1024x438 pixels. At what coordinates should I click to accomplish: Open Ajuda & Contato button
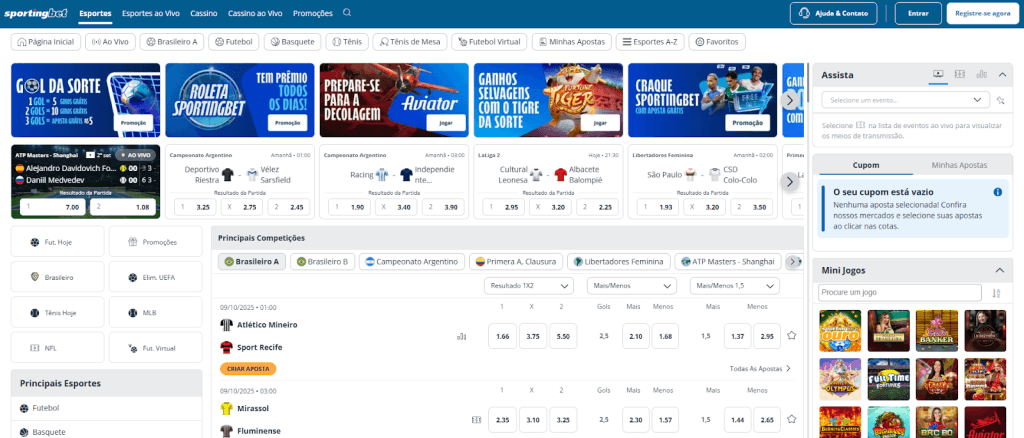point(835,13)
